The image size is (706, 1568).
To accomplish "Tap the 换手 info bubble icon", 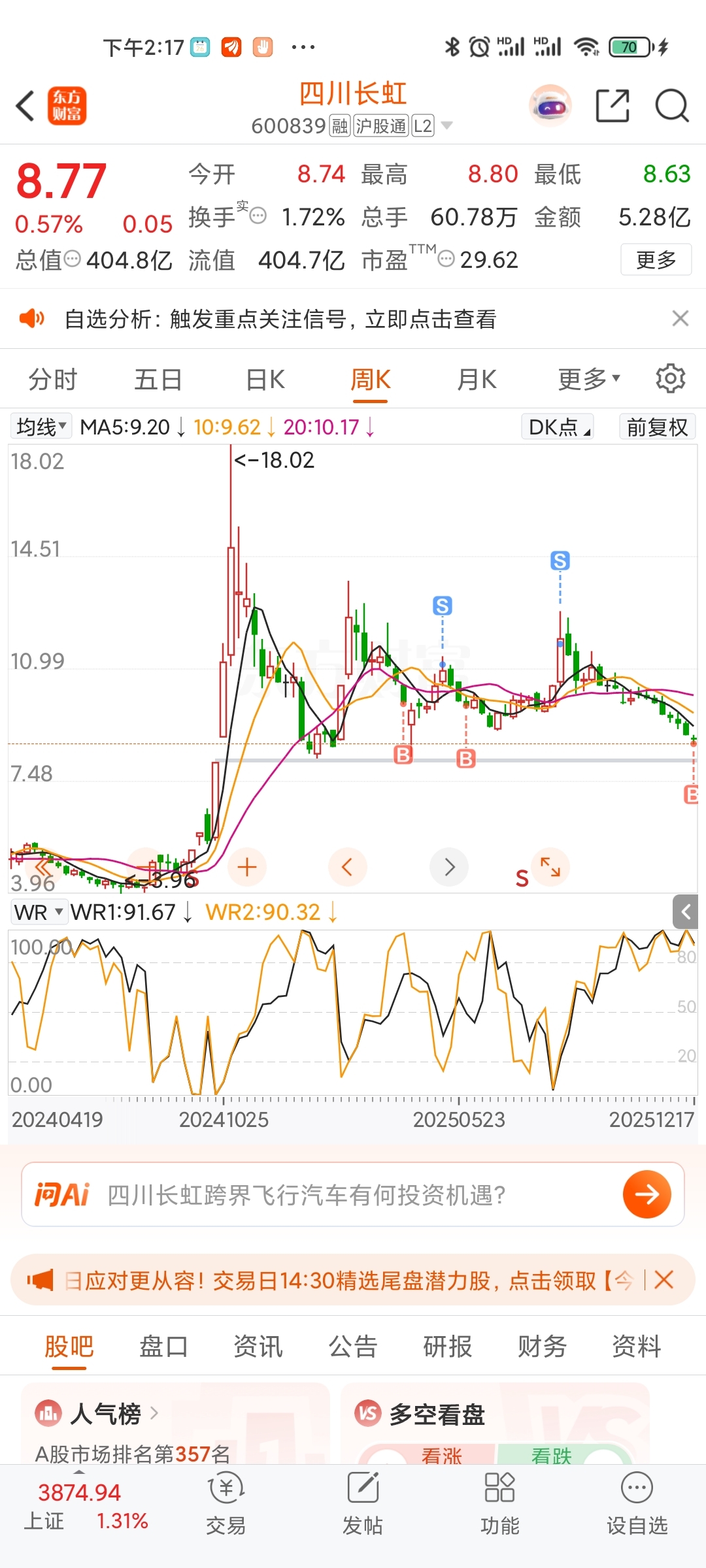I will click(x=258, y=216).
